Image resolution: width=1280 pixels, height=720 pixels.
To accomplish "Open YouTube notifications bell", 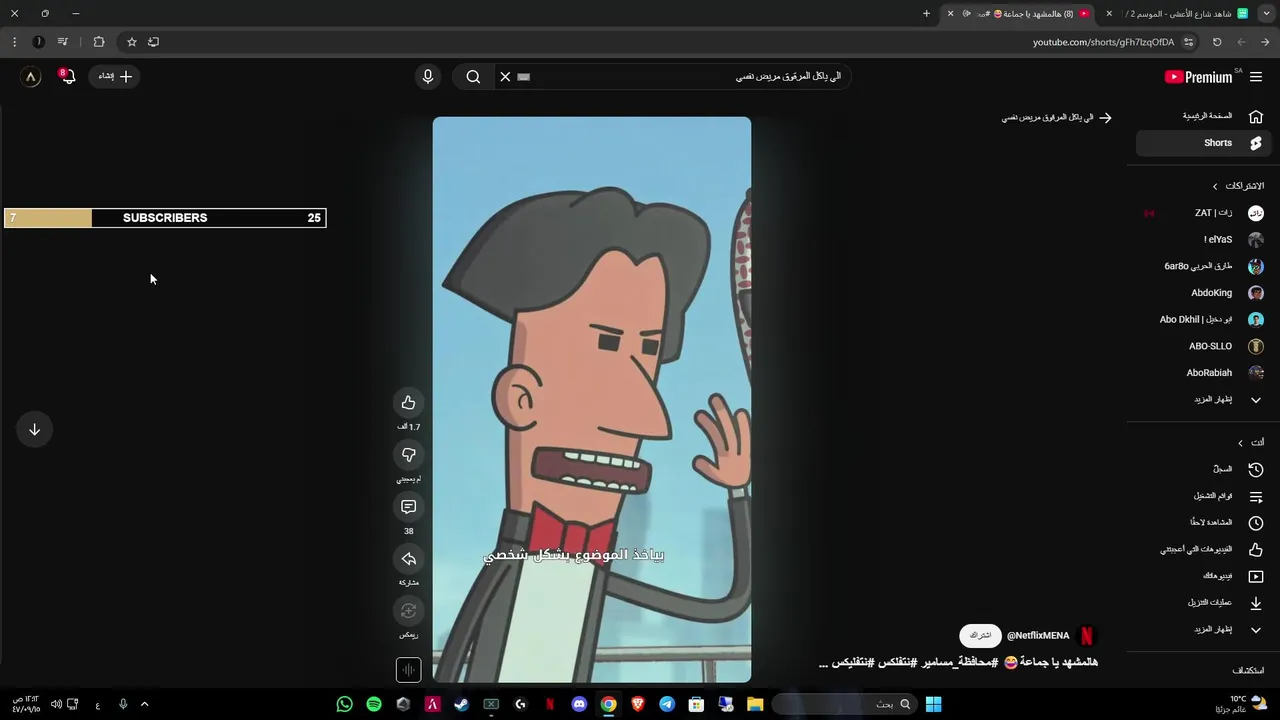I will [67, 76].
